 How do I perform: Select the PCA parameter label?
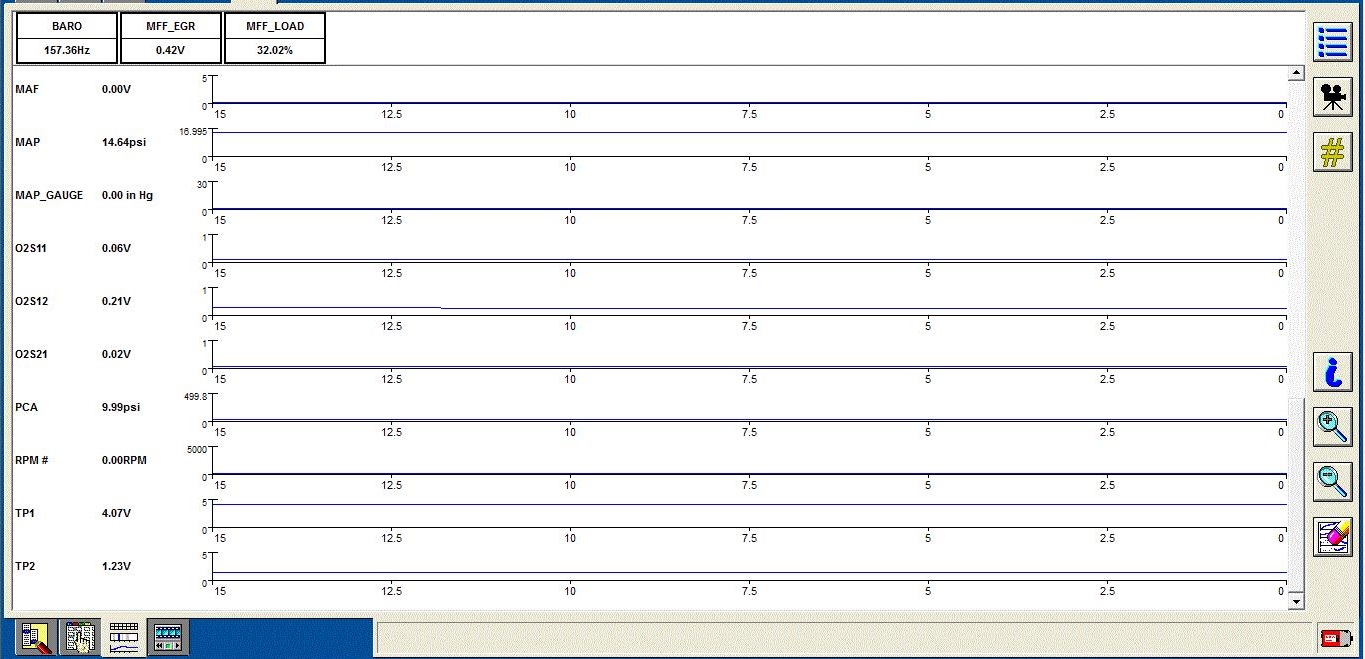click(27, 407)
